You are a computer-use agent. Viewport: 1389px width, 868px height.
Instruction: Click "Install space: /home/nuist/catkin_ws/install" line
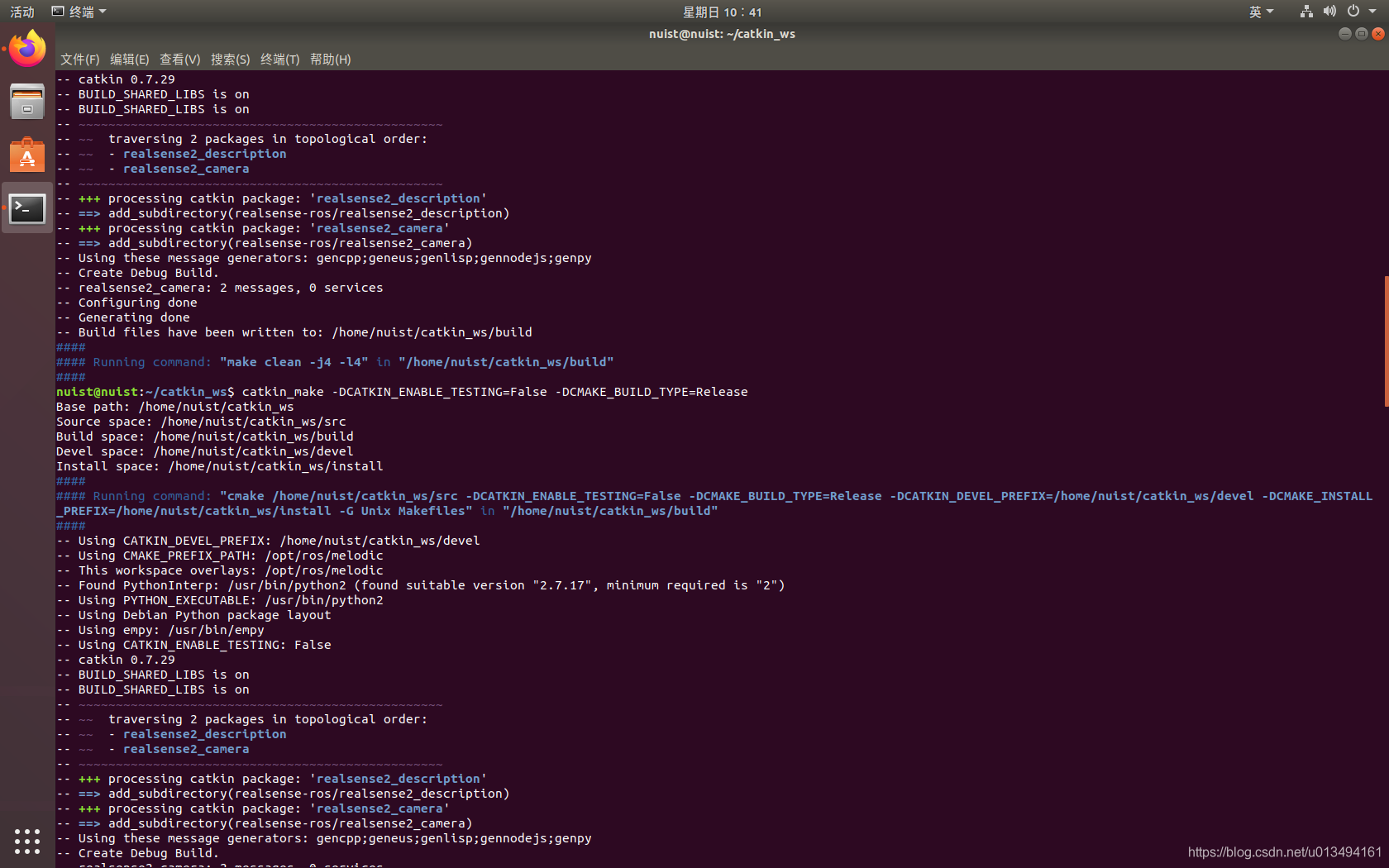pos(220,466)
